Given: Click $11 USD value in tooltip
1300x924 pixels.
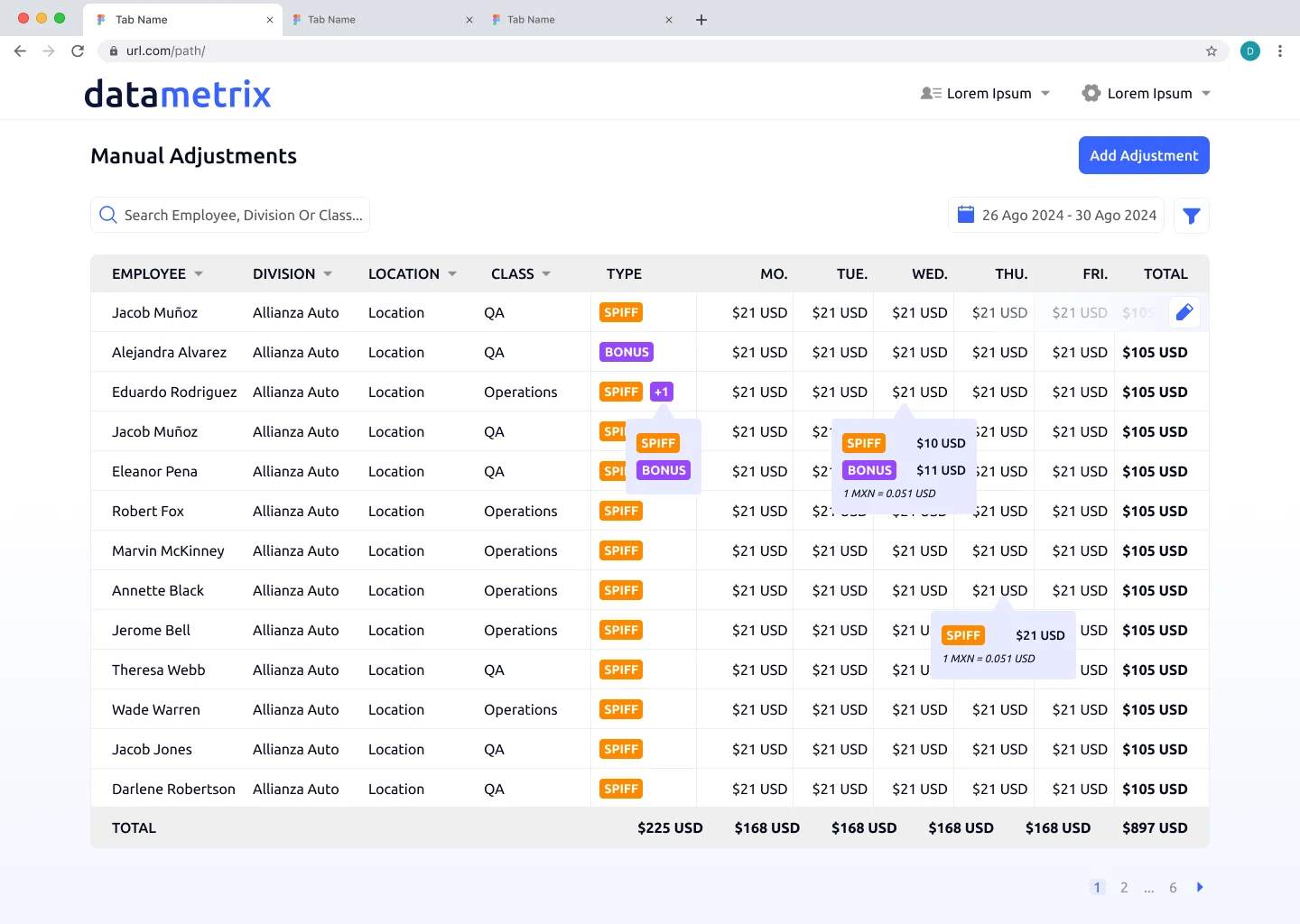Looking at the screenshot, I should (x=941, y=470).
